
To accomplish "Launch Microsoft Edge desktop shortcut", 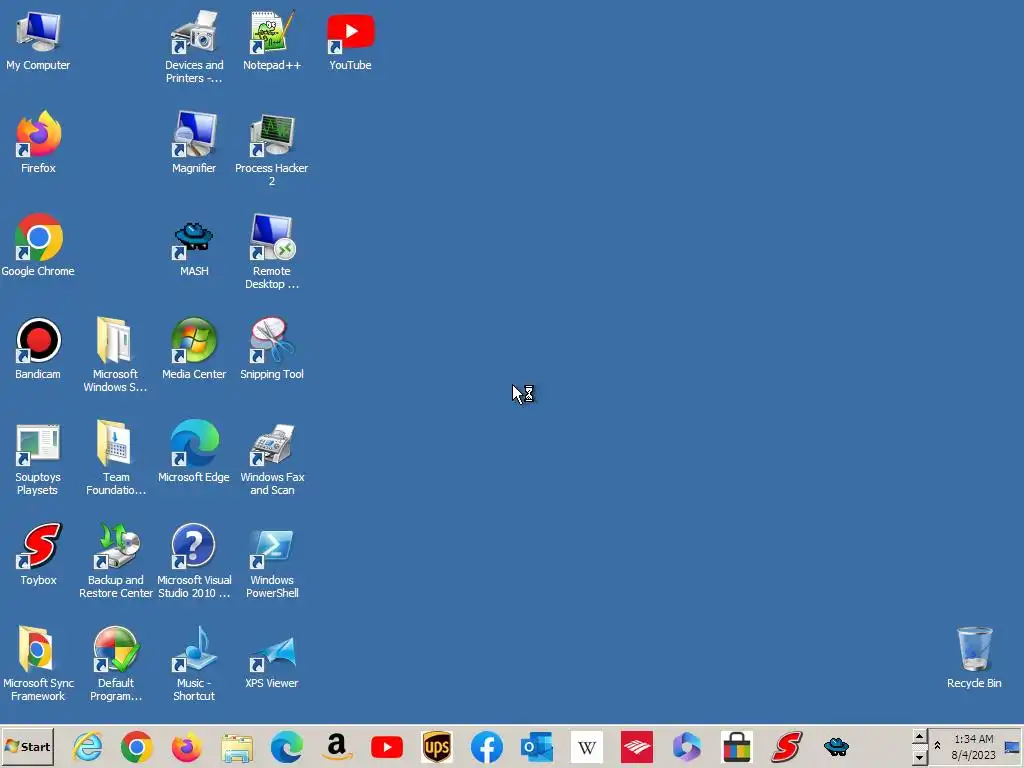I will tap(194, 452).
